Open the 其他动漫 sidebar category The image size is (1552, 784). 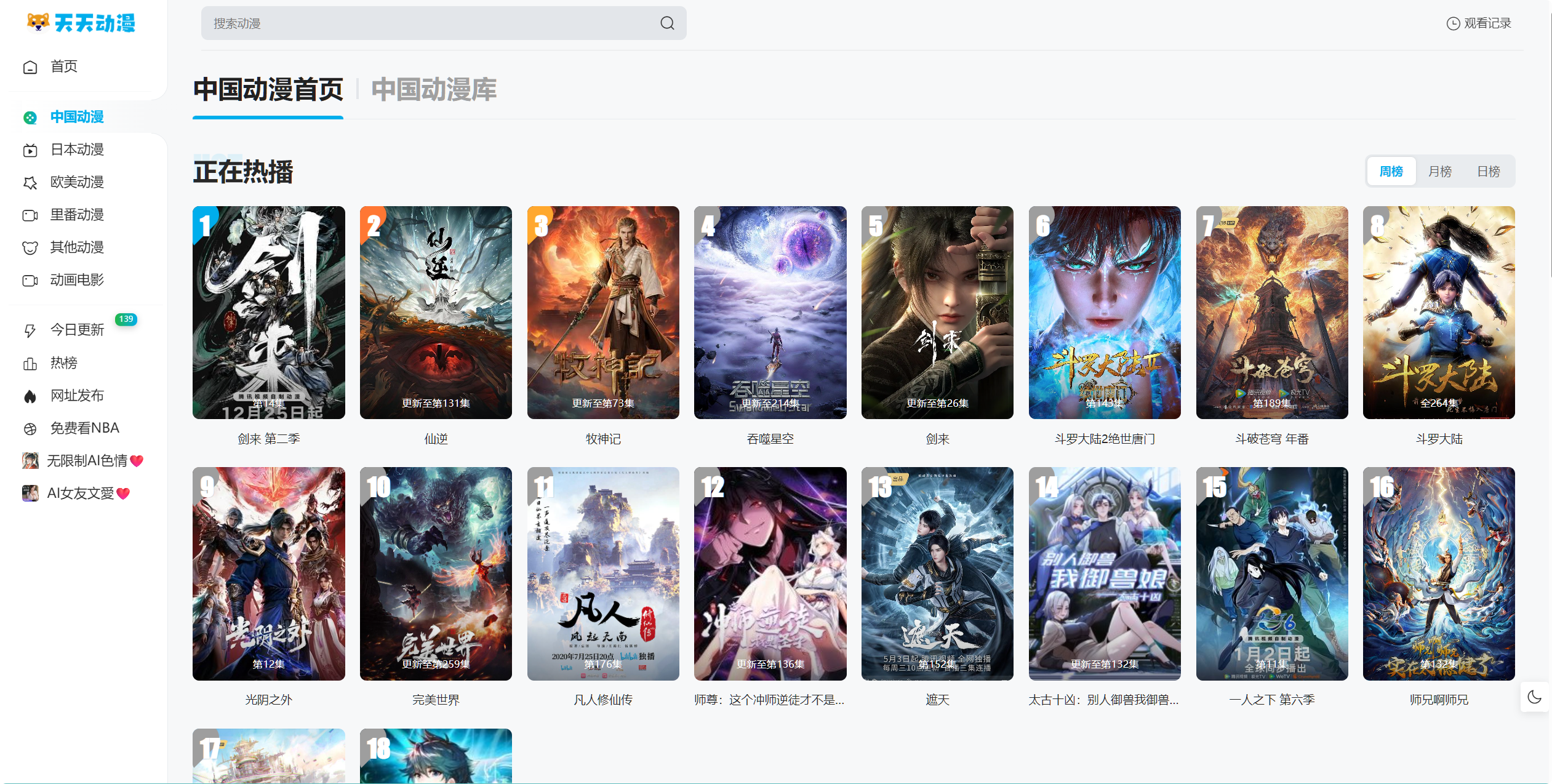point(30,247)
